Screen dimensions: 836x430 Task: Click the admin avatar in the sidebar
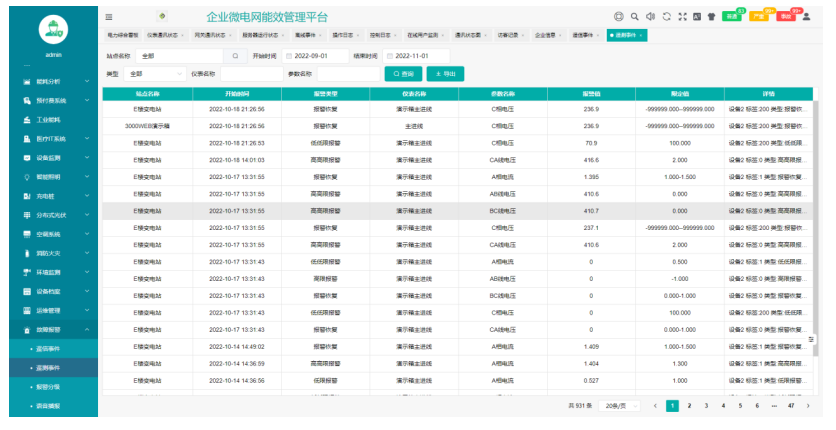(x=53, y=29)
